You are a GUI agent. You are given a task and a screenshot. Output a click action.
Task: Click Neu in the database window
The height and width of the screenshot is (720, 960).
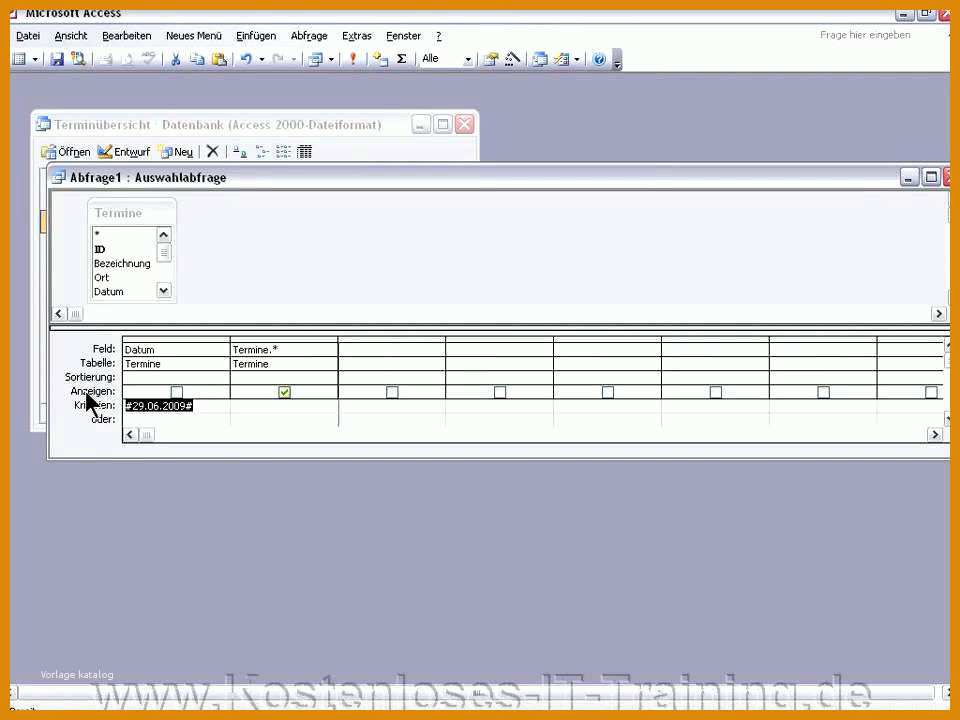[176, 152]
